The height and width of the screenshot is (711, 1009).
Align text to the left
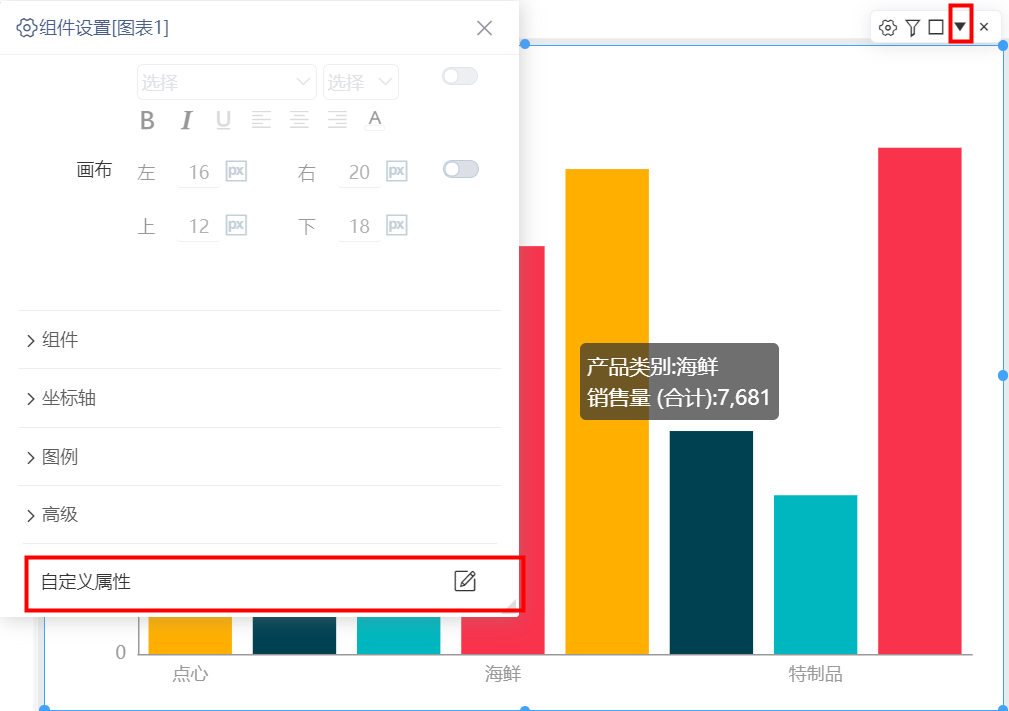pos(261,120)
